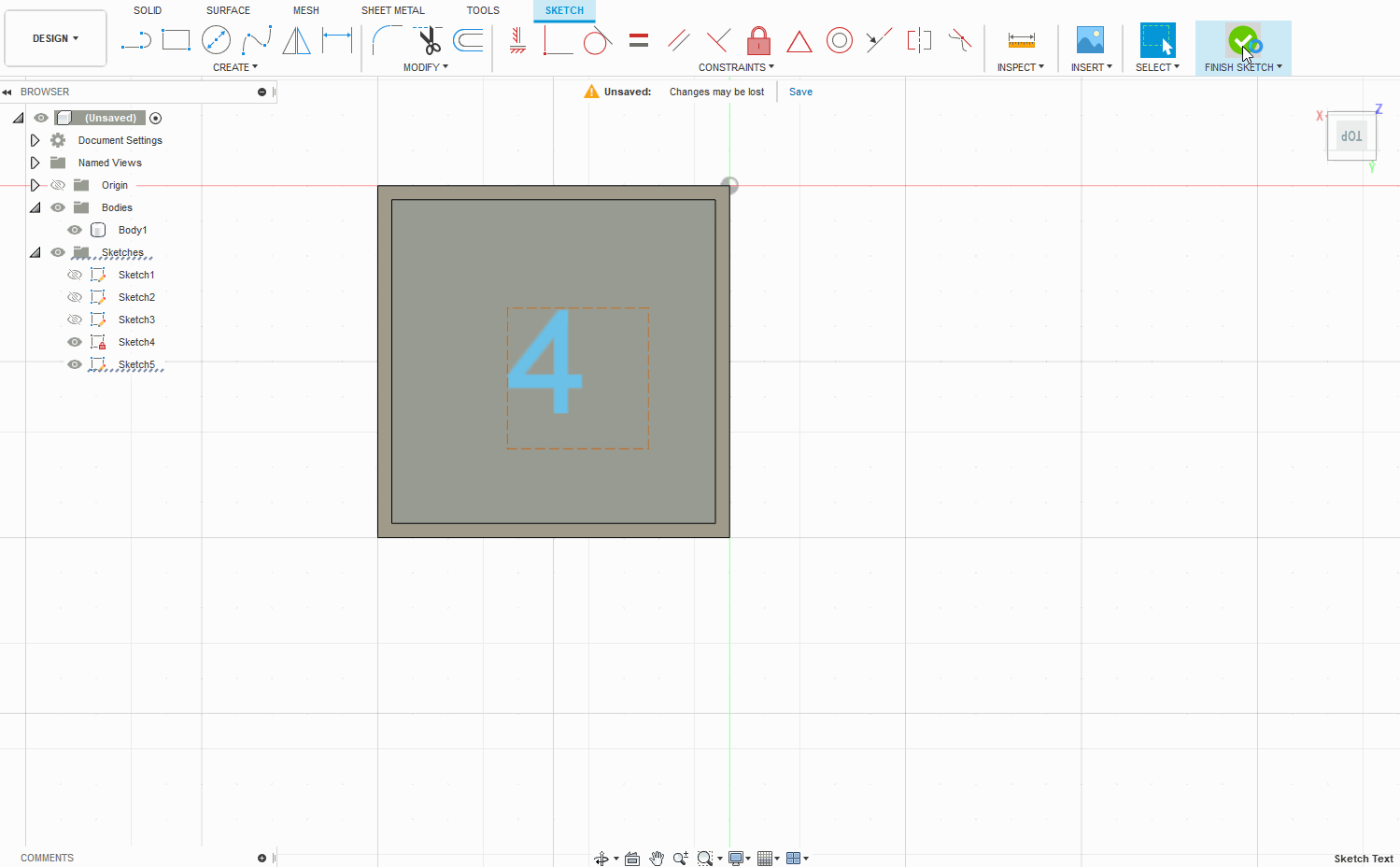Image resolution: width=1400 pixels, height=867 pixels.
Task: Expand the Document Settings node
Action: pyautogui.click(x=35, y=139)
